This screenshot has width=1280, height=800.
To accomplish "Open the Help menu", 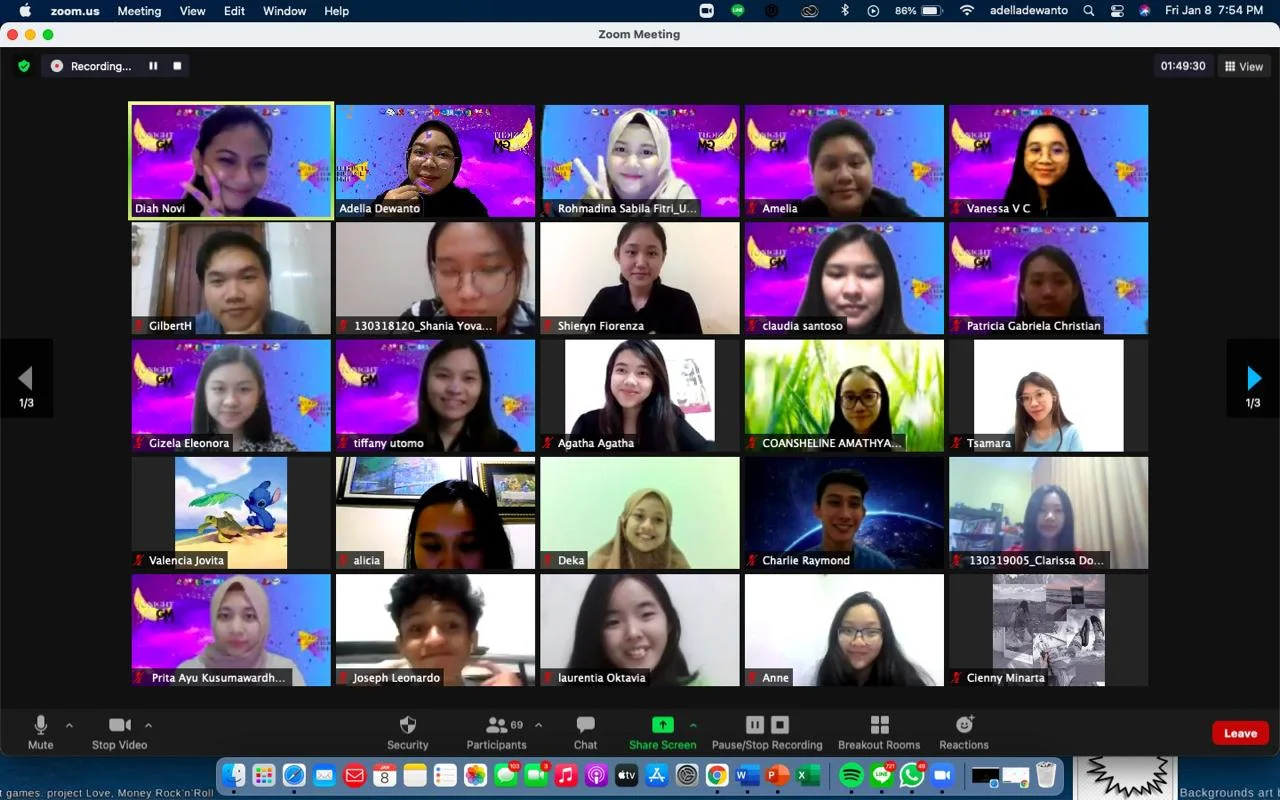I will (337, 11).
